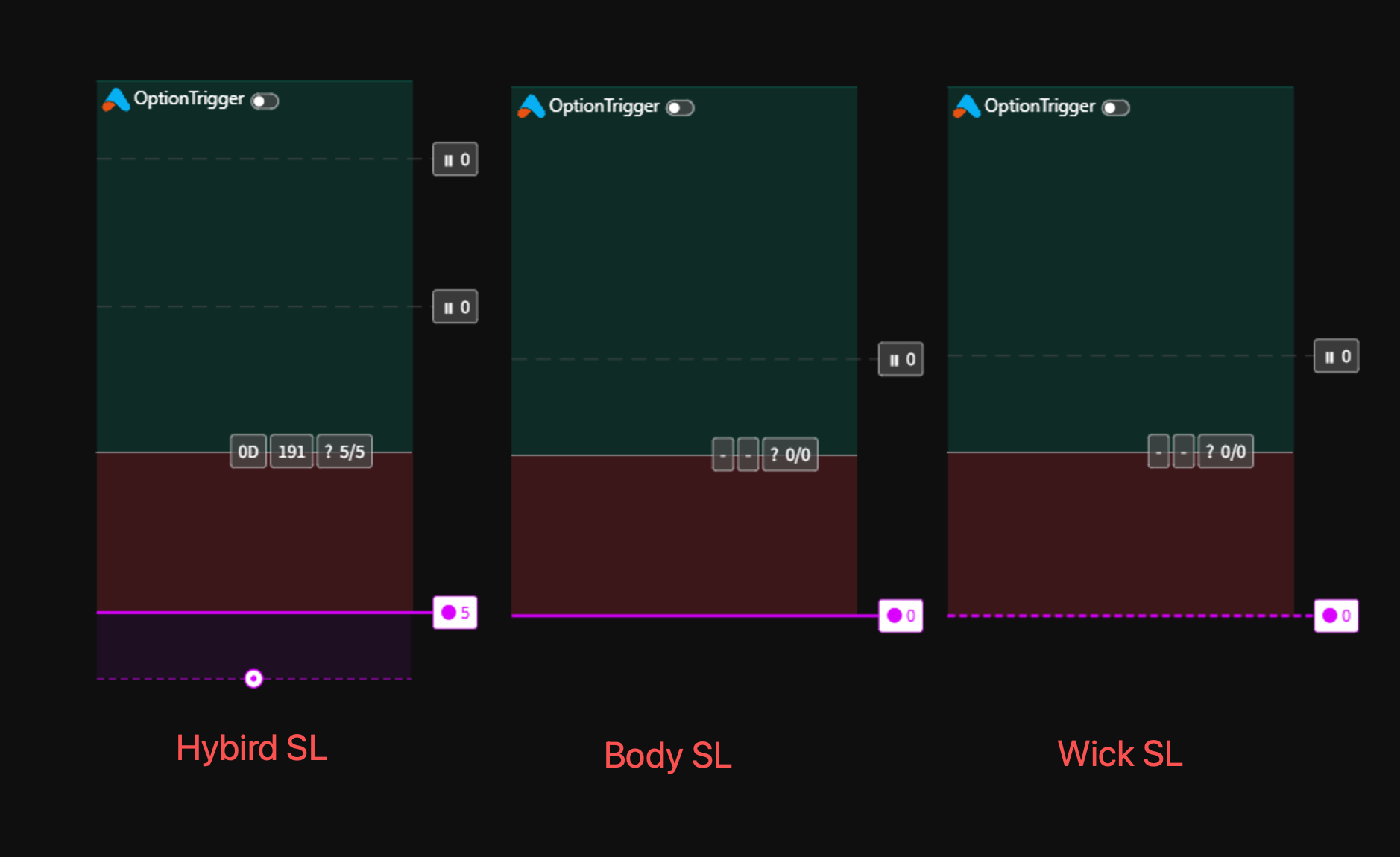Click the second dash badge in Body SL panel

pos(748,455)
